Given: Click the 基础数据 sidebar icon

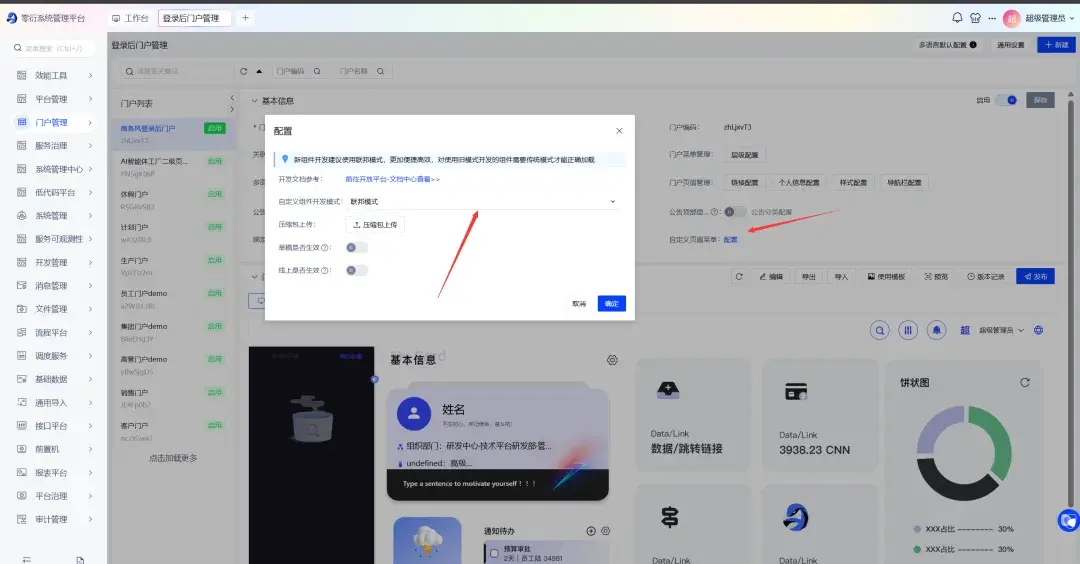Looking at the screenshot, I should coord(21,379).
